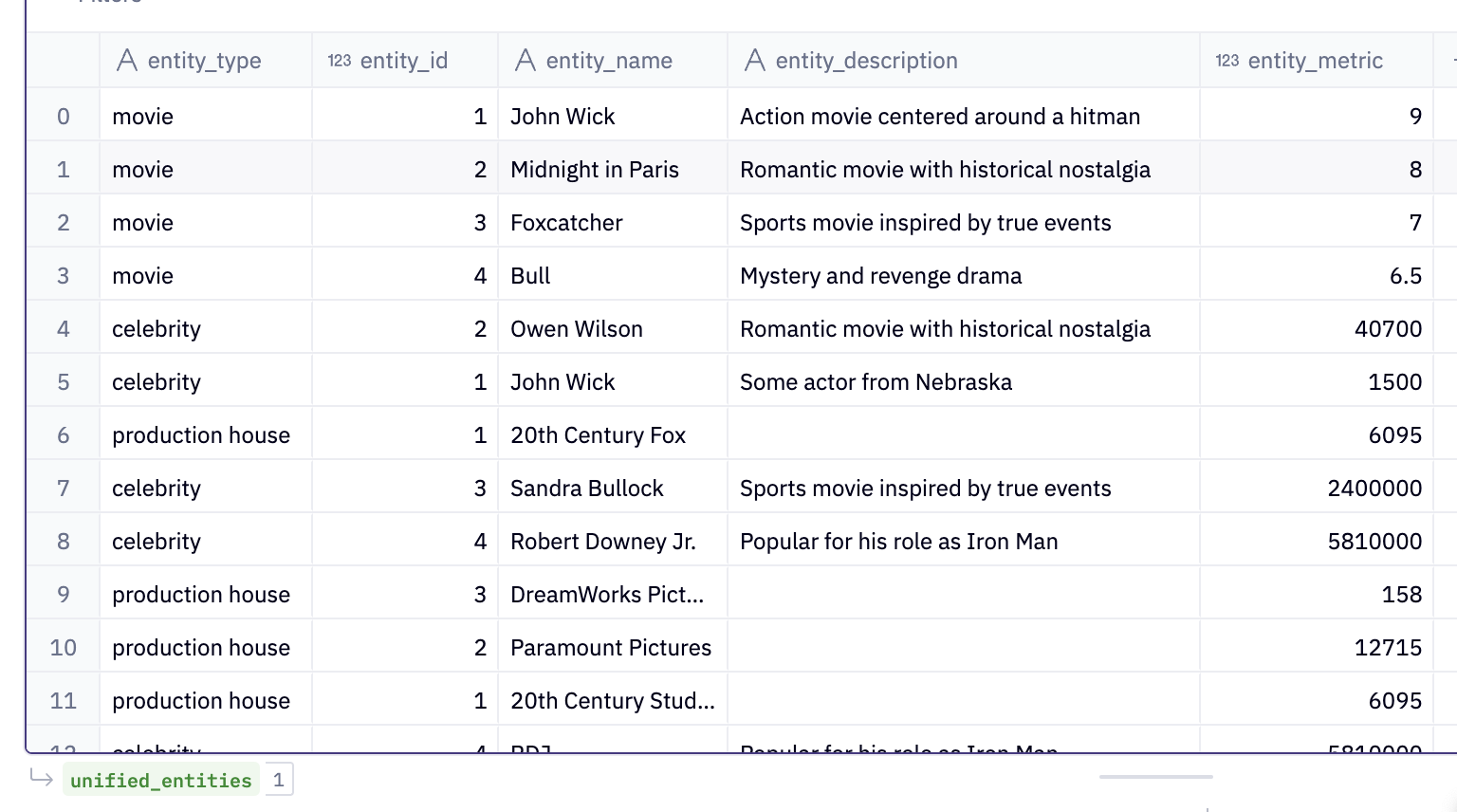Screen dimensions: 1457x812
Task: Click the 'Foxcatcher' name cell
Action: 613,223
